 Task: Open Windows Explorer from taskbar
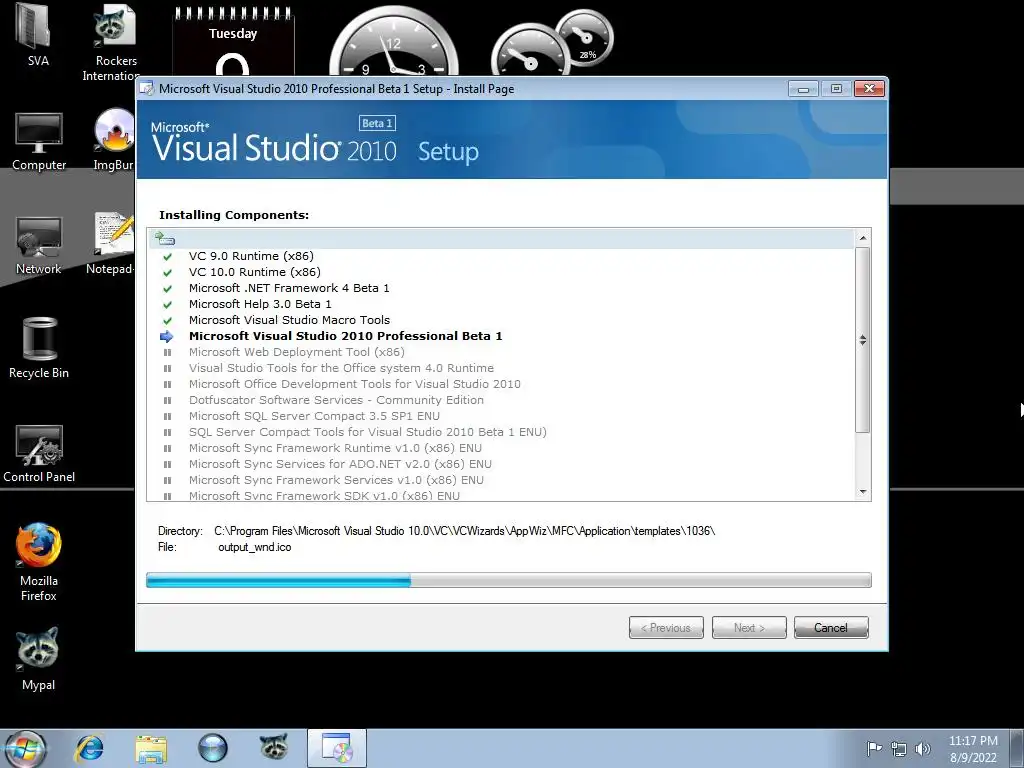click(x=151, y=748)
